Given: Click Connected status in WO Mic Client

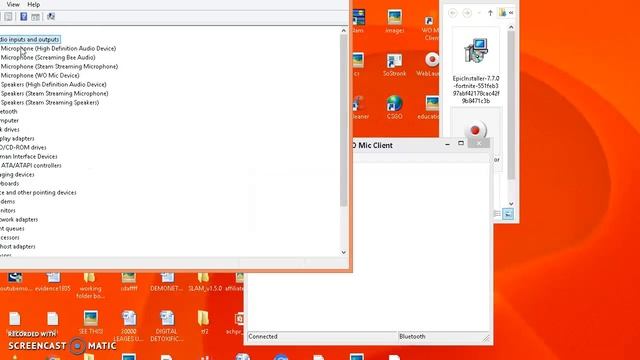Looking at the screenshot, I should pos(263,336).
